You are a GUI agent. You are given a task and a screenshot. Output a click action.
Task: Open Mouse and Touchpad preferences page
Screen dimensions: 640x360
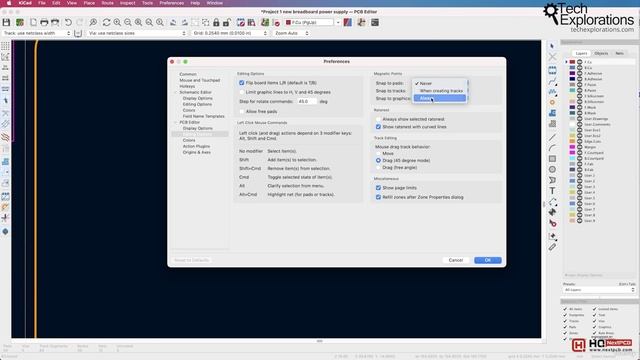click(200, 80)
